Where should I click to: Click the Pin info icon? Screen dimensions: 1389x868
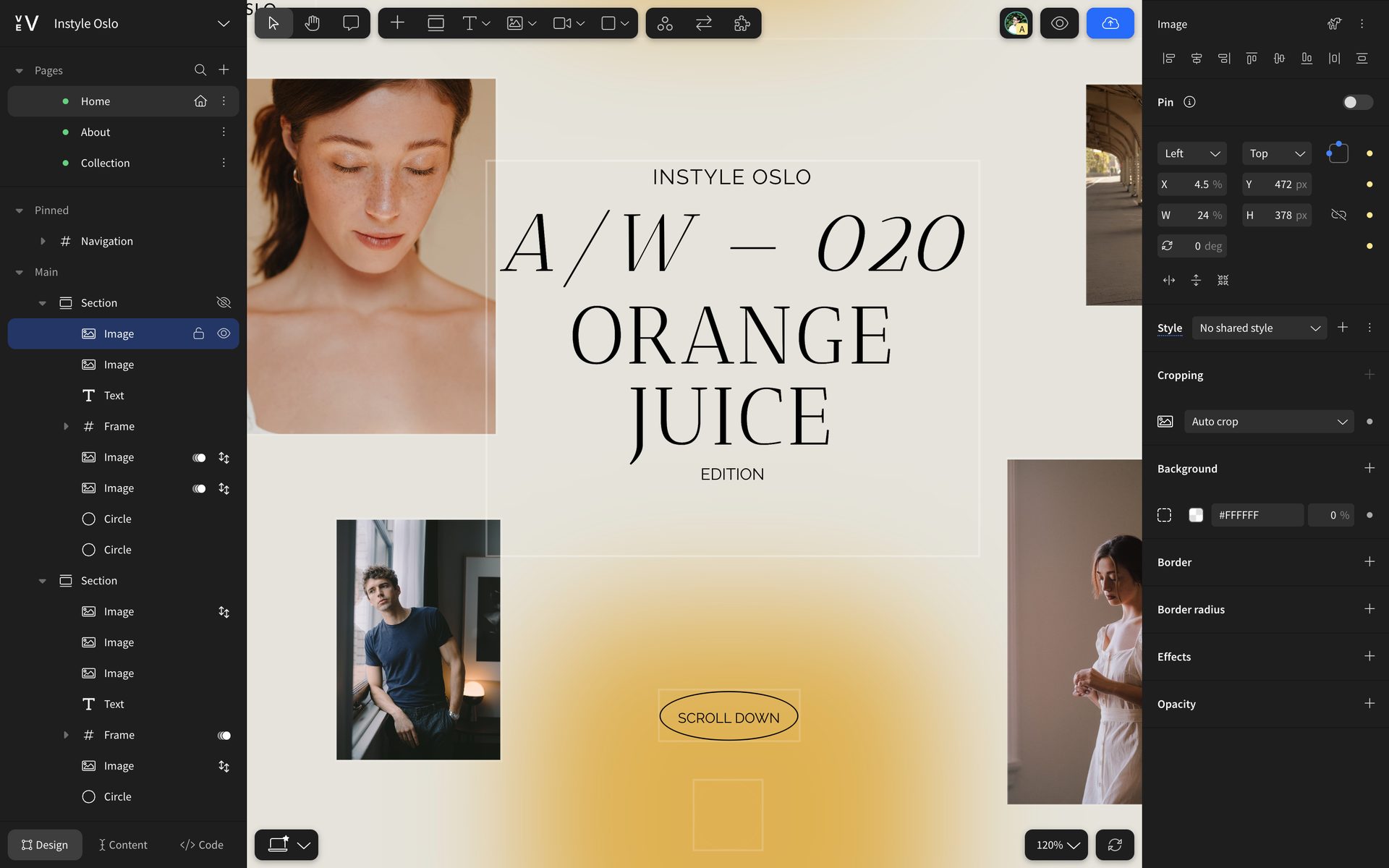point(1189,102)
